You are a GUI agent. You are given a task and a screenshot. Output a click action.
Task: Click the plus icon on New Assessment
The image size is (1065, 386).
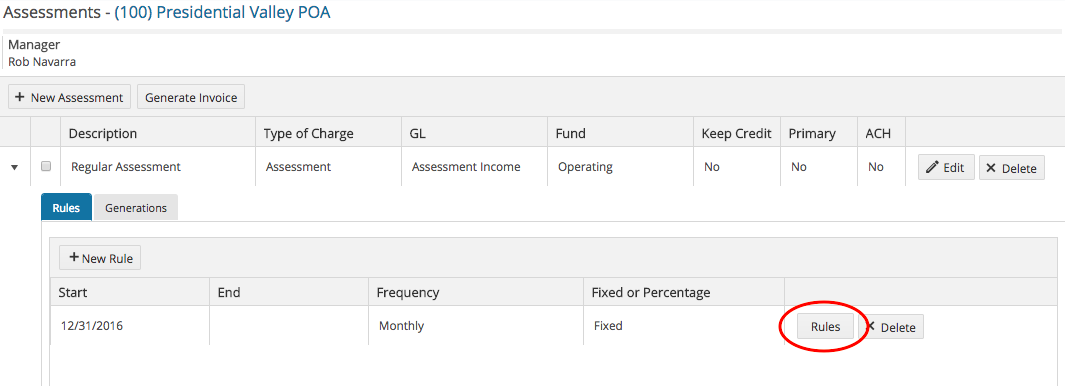click(x=20, y=97)
